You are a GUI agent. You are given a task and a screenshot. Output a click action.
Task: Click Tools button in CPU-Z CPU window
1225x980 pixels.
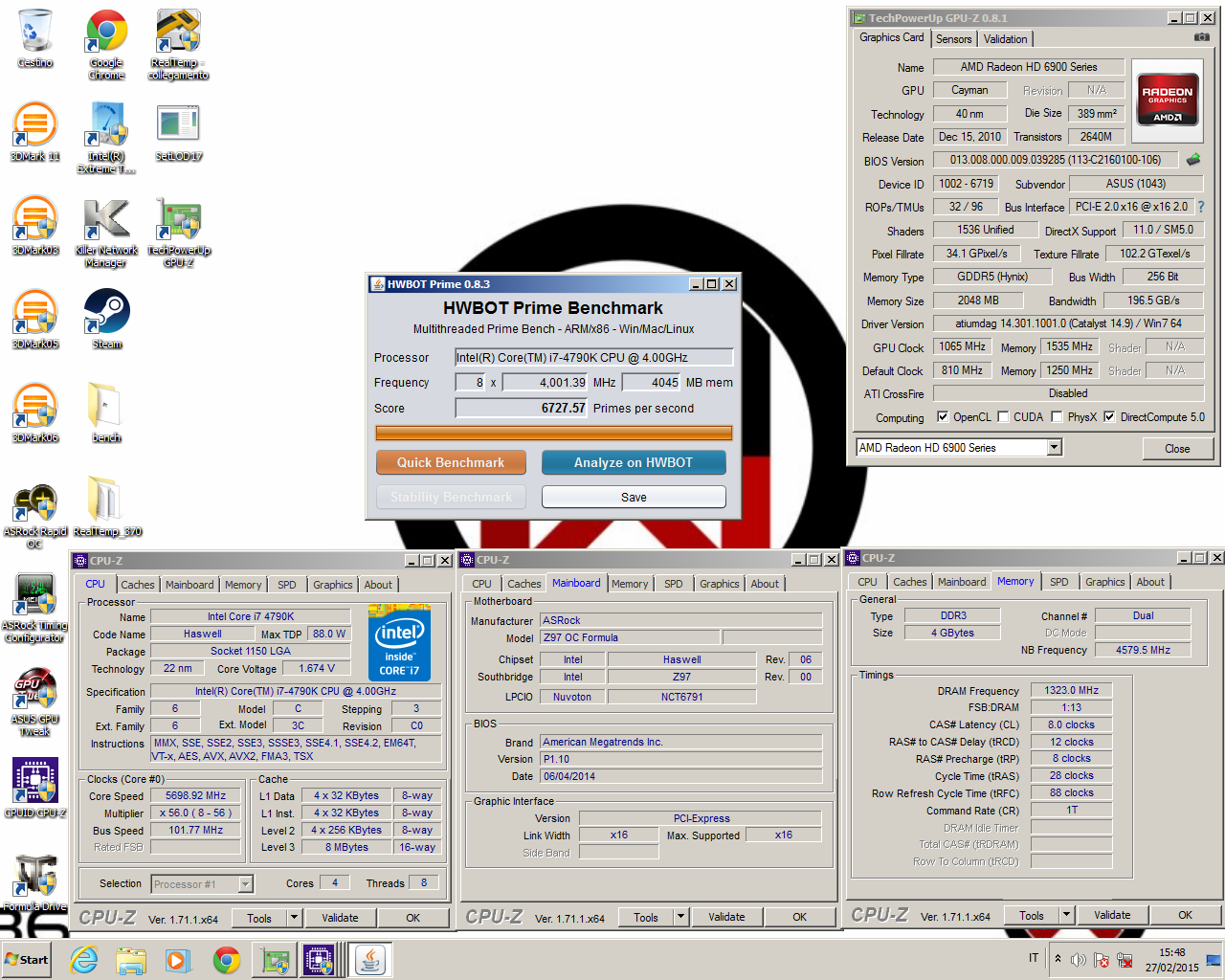coord(259,918)
